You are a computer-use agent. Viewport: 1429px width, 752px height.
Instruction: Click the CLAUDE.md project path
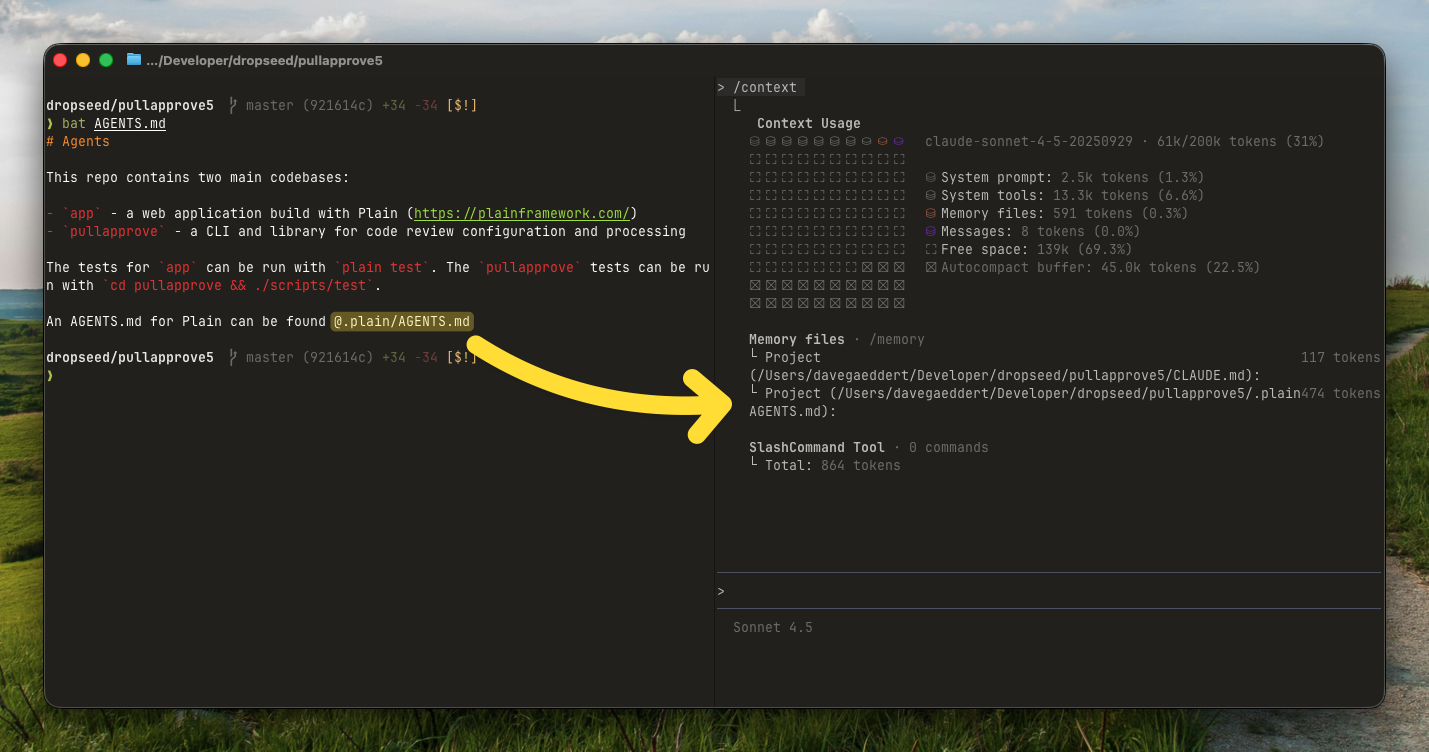pos(1004,376)
